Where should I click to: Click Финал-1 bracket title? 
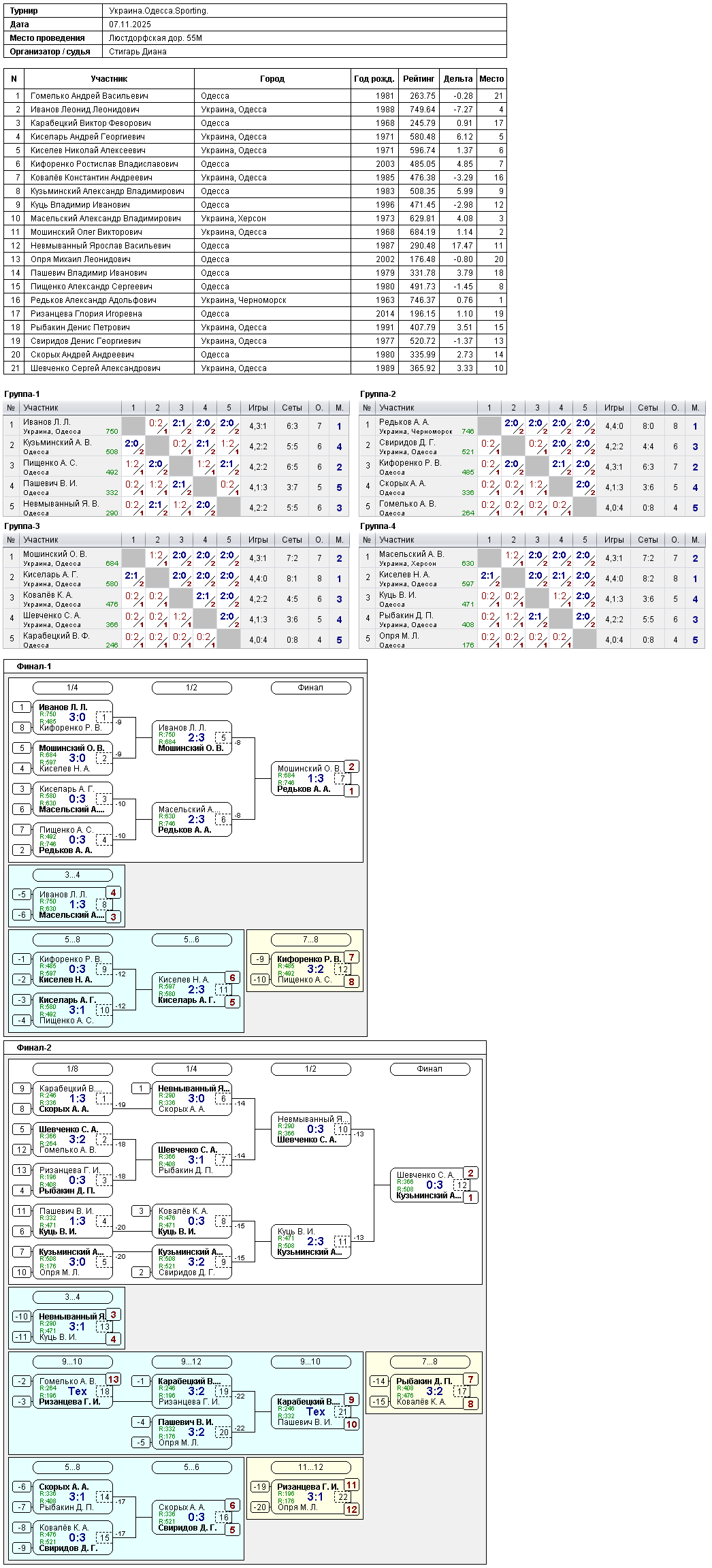[34, 667]
